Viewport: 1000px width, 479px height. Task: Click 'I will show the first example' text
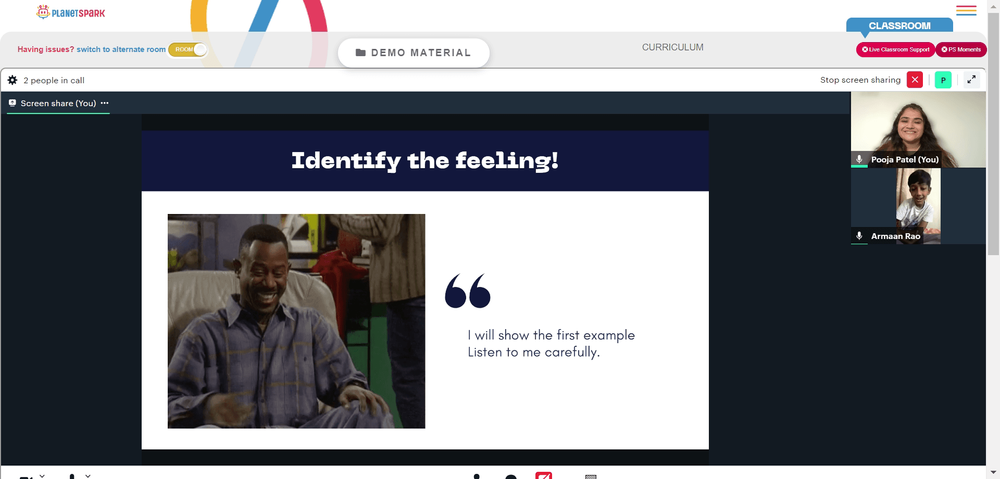pyautogui.click(x=551, y=335)
